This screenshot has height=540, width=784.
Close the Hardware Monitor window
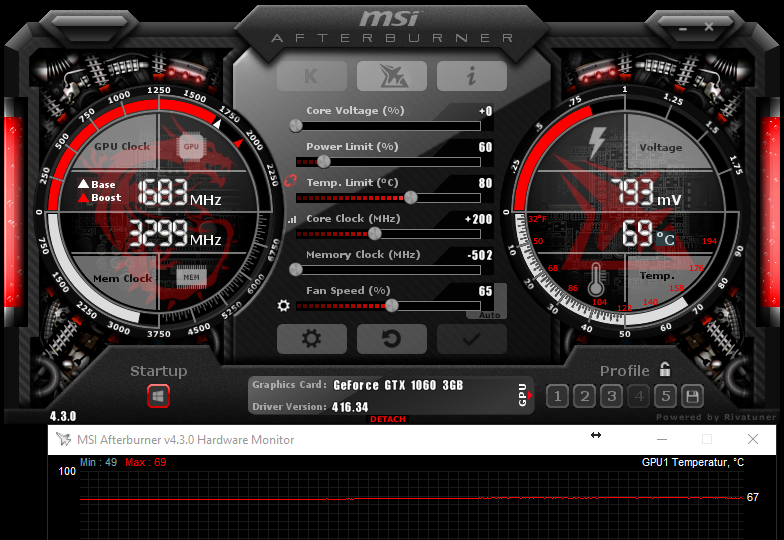(753, 440)
